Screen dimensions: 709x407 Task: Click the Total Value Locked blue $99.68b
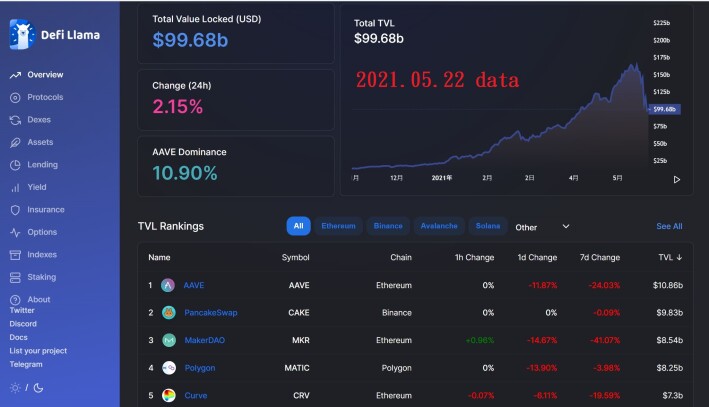(x=190, y=40)
